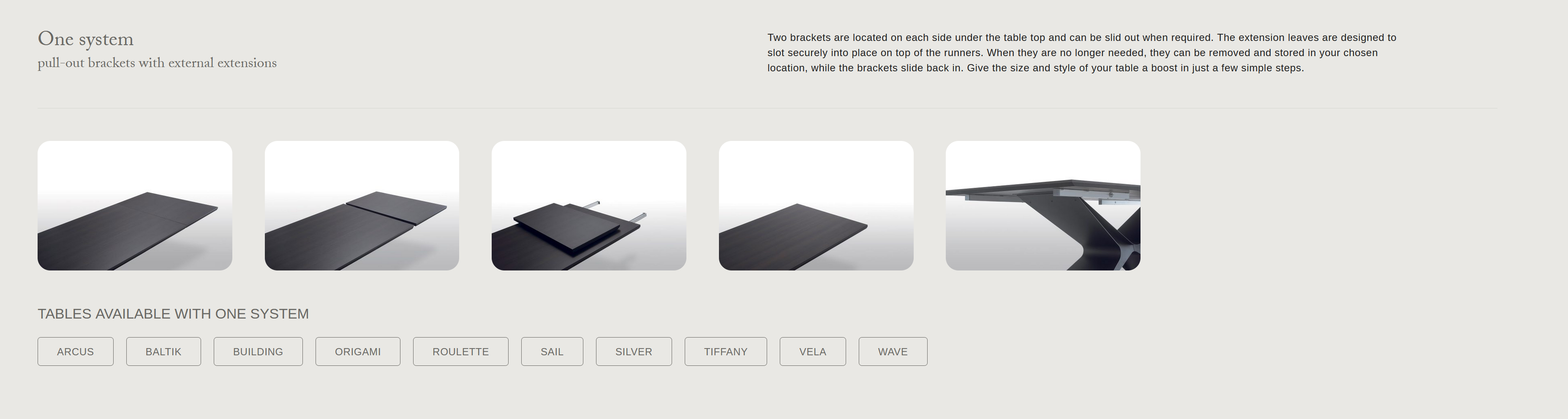Image resolution: width=1568 pixels, height=419 pixels.
Task: Click the brackets description paragraph
Action: click(x=1082, y=53)
